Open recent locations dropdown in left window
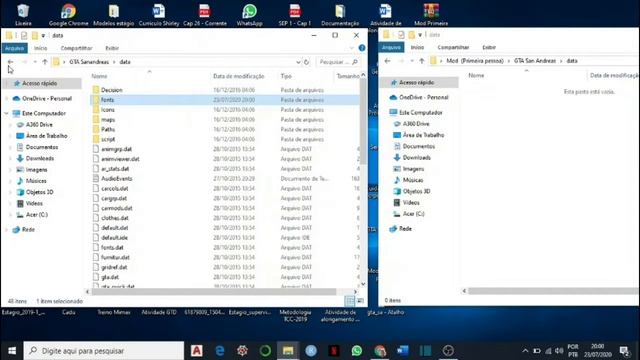 (x=35, y=62)
